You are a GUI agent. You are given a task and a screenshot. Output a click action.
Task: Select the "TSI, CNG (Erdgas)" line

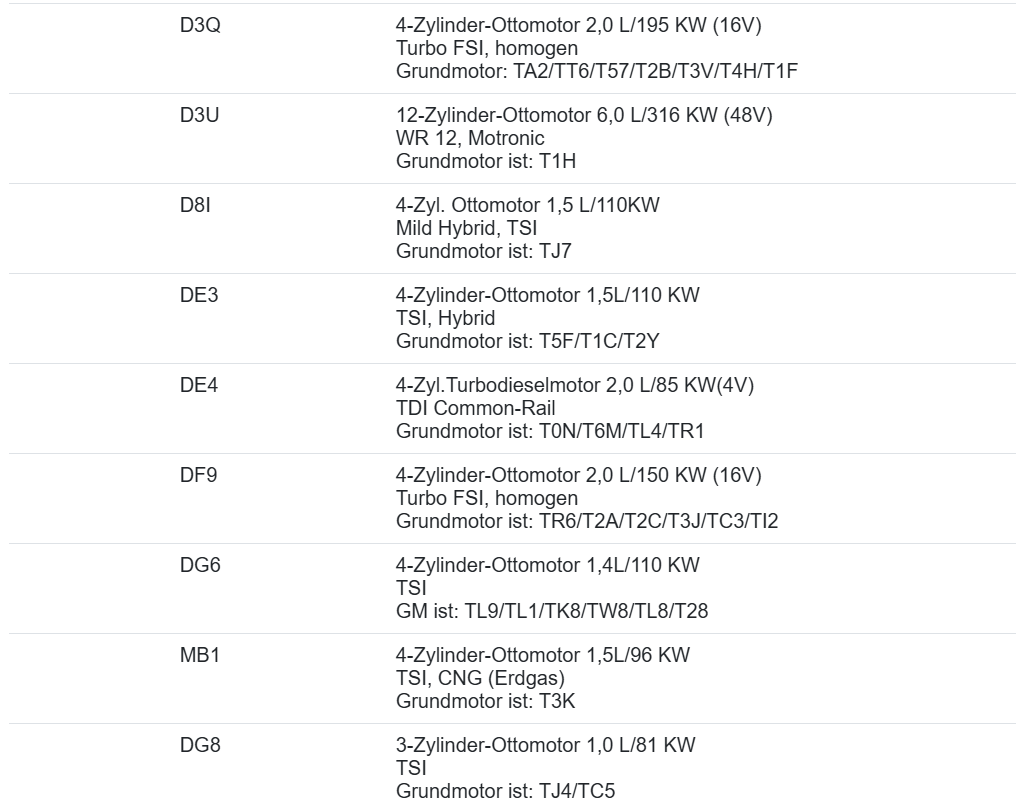(x=482, y=677)
